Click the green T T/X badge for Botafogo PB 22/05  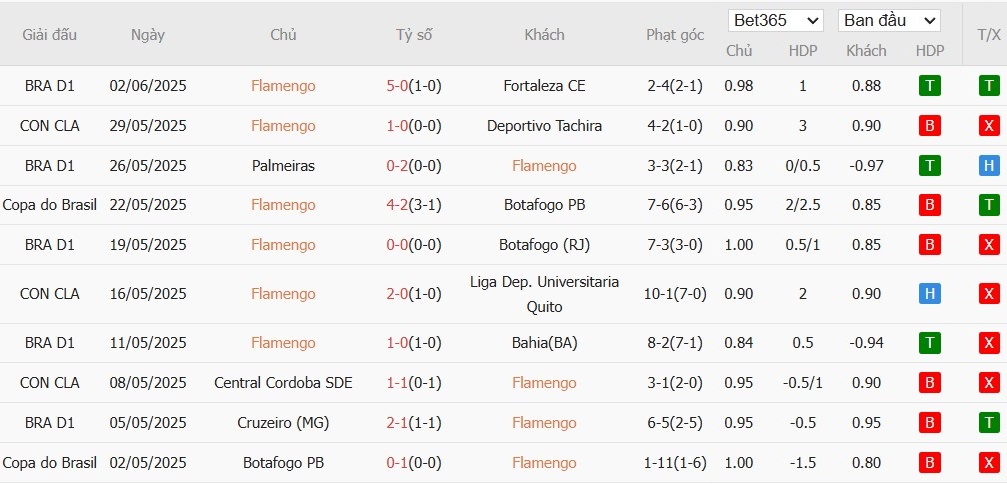pyautogui.click(x=989, y=205)
